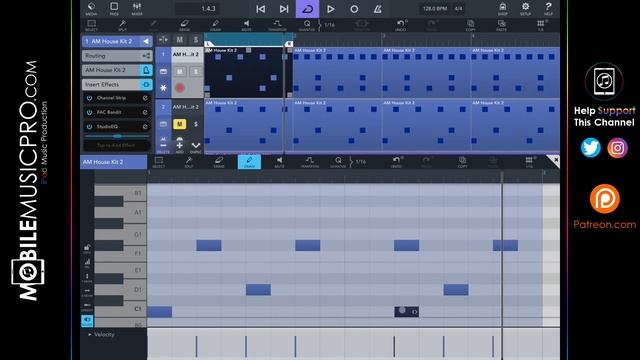
Task: Toggle global solo S above track list
Action: click(196, 40)
